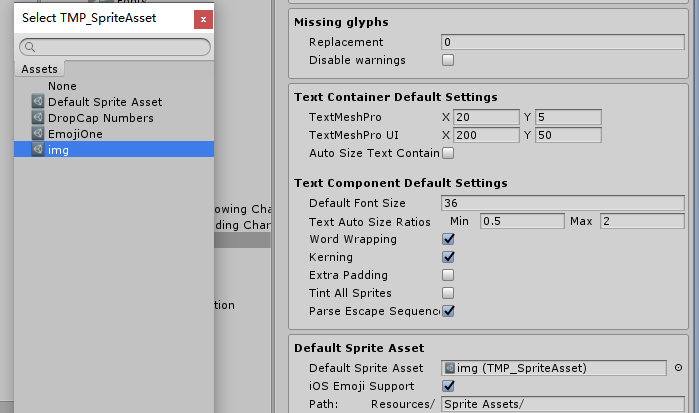Toggle the Kerning checkbox
This screenshot has height=413, width=699.
click(x=448, y=257)
